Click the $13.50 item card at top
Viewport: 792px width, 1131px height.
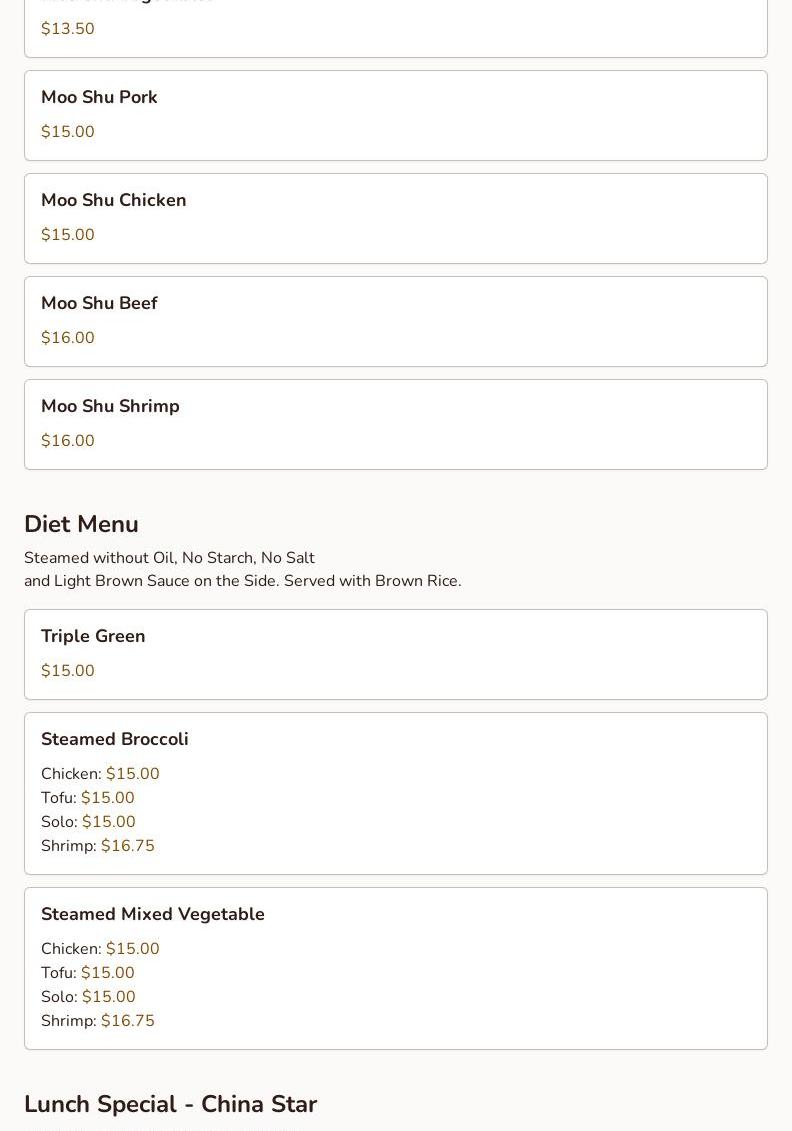395,28
